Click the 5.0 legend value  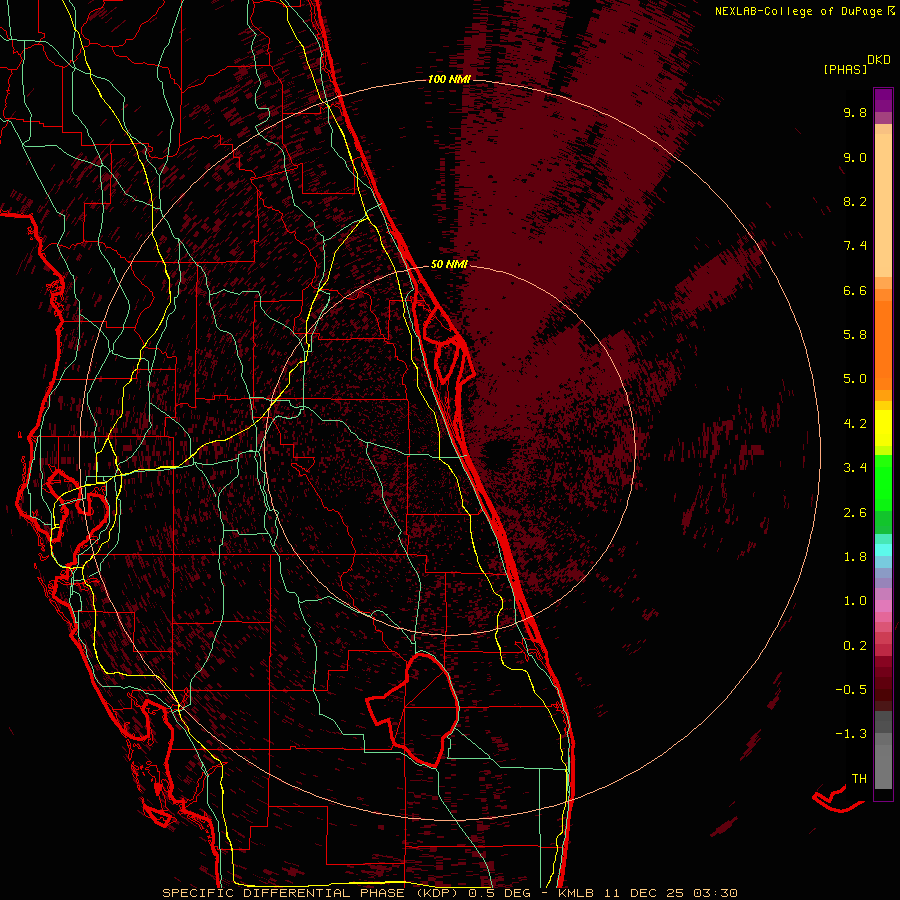(855, 379)
